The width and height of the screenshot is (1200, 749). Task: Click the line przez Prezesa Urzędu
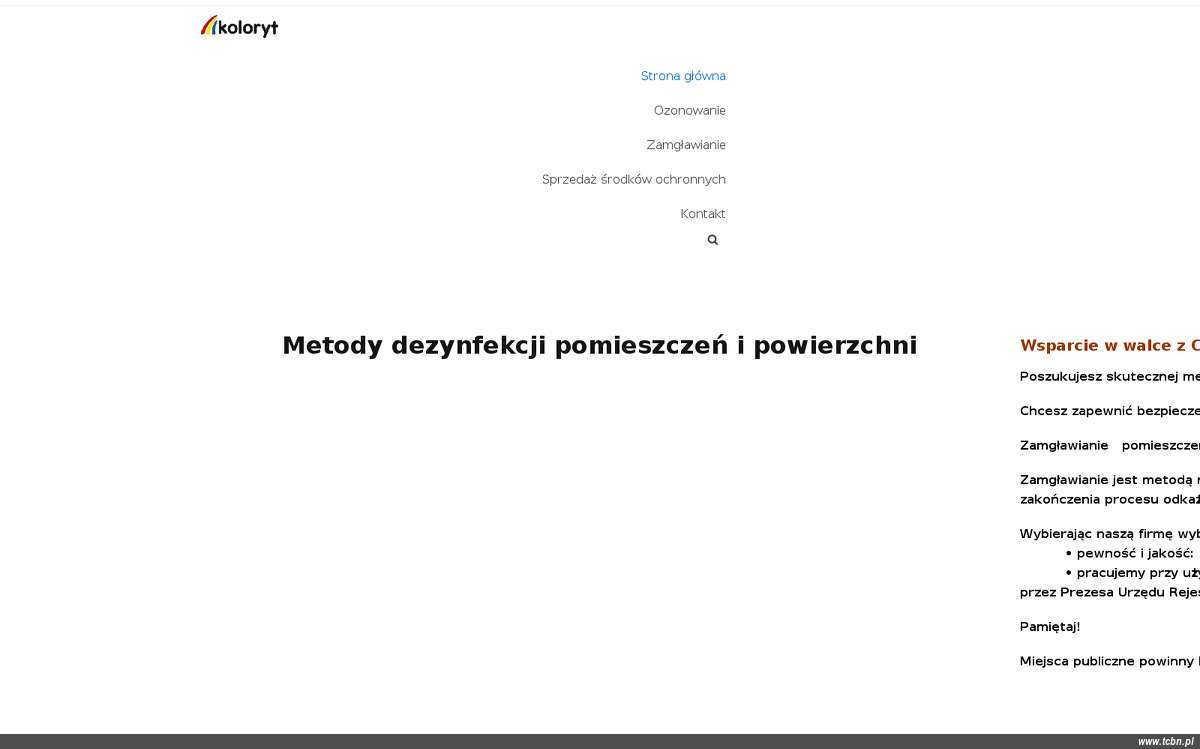1109,592
